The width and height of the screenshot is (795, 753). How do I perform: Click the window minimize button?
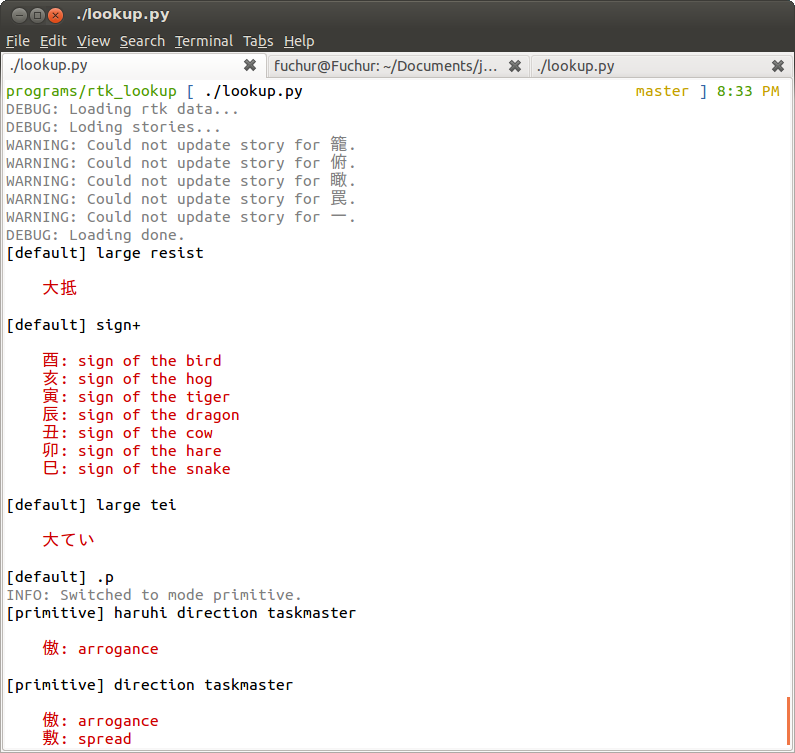[x=19, y=15]
